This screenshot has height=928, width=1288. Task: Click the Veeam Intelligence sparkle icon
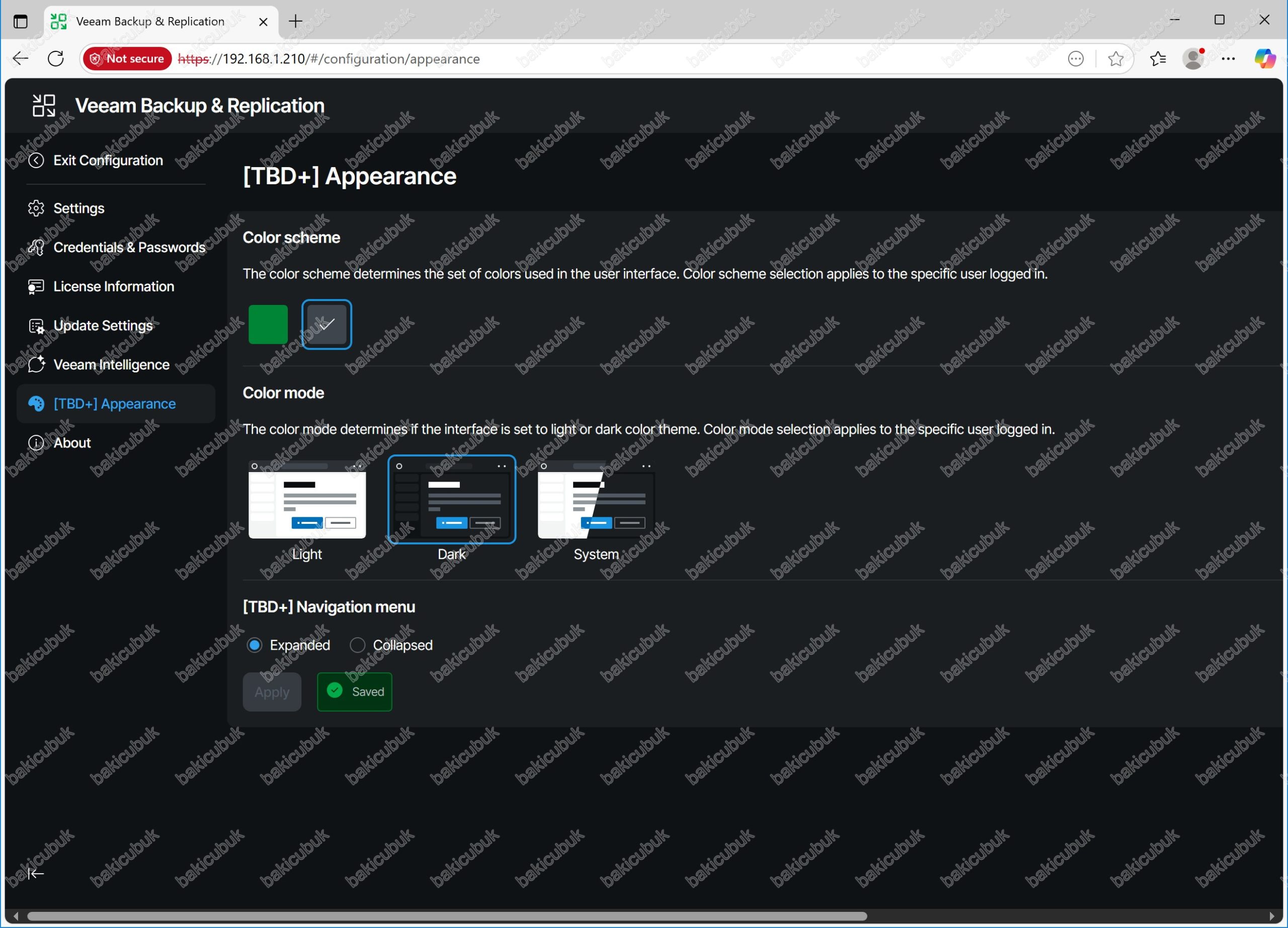[36, 365]
